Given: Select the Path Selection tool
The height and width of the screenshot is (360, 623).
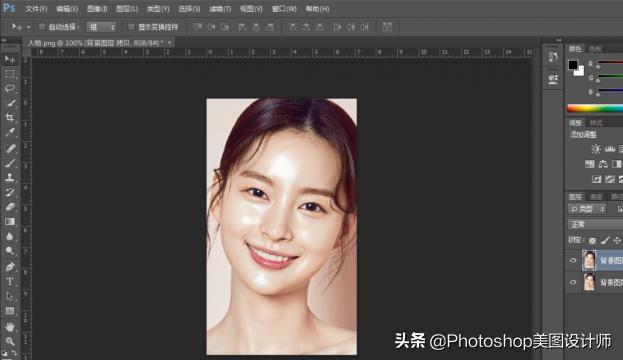Looking at the screenshot, I should [x=10, y=296].
